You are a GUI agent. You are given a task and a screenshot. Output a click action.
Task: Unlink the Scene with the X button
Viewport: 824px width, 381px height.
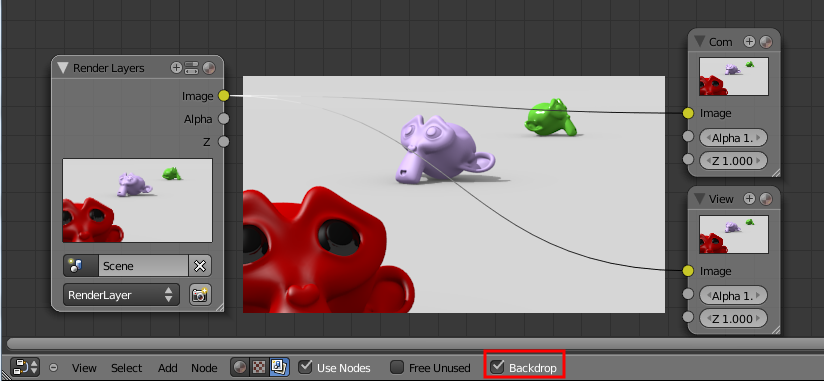click(x=200, y=266)
